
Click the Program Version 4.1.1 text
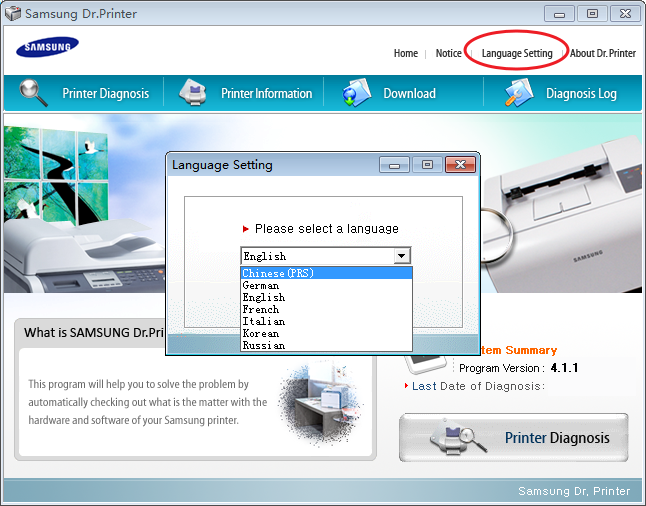518,368
